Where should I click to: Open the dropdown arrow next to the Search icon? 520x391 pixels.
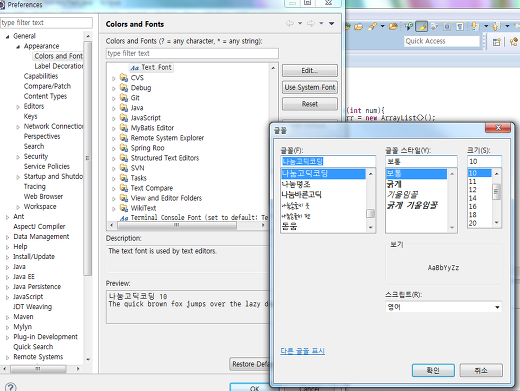pyautogui.click(x=382, y=26)
